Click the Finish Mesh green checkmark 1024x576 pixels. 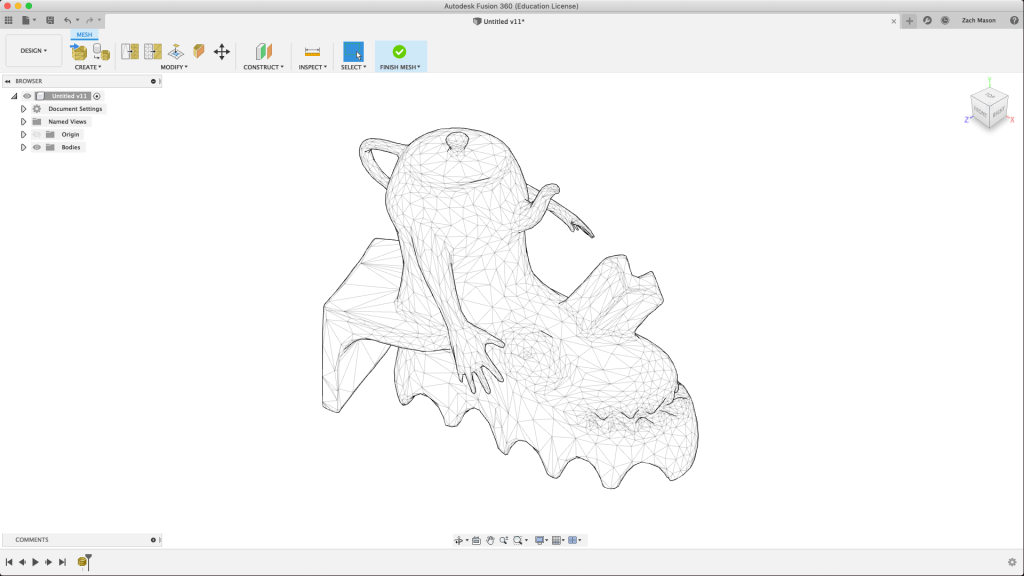click(400, 51)
